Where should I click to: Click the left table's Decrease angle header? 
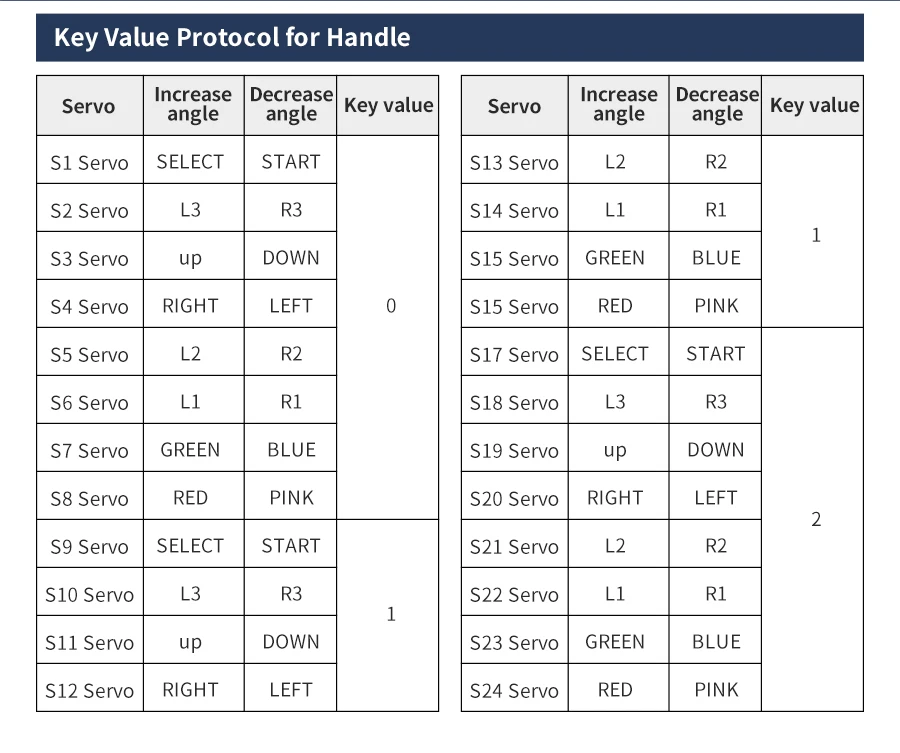pyautogui.click(x=291, y=104)
